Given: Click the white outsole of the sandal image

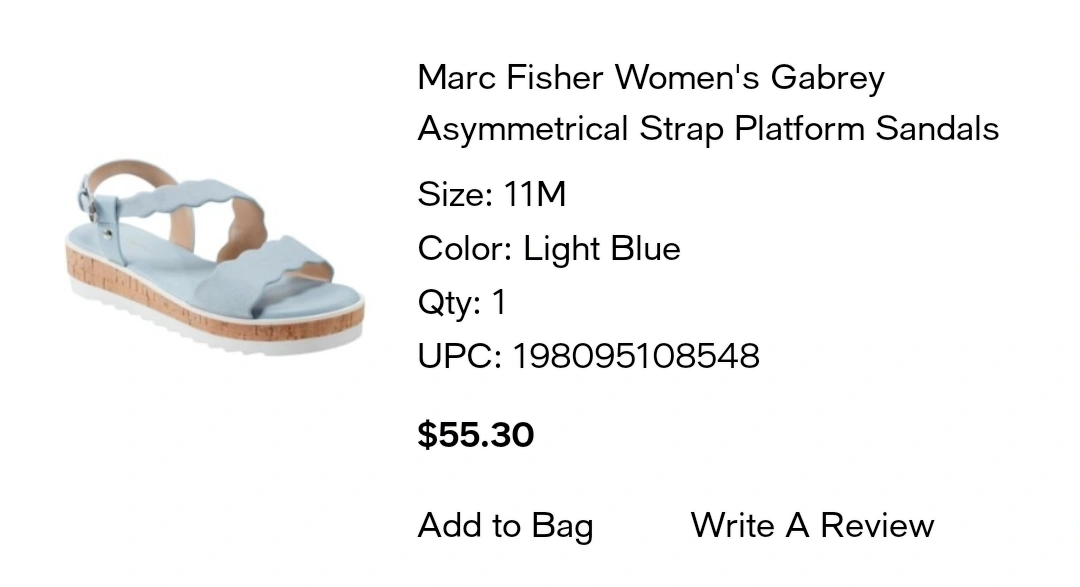Looking at the screenshot, I should [230, 336].
